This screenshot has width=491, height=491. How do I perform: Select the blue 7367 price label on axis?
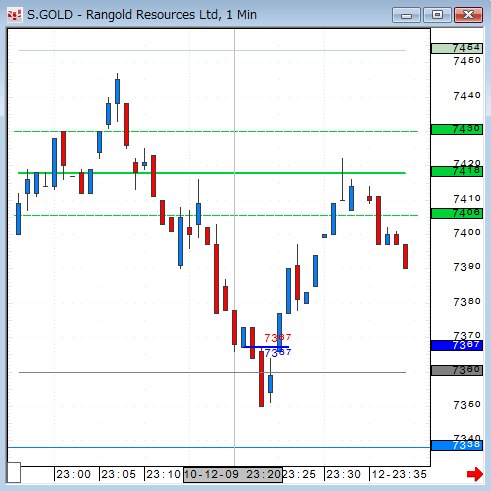tap(457, 345)
